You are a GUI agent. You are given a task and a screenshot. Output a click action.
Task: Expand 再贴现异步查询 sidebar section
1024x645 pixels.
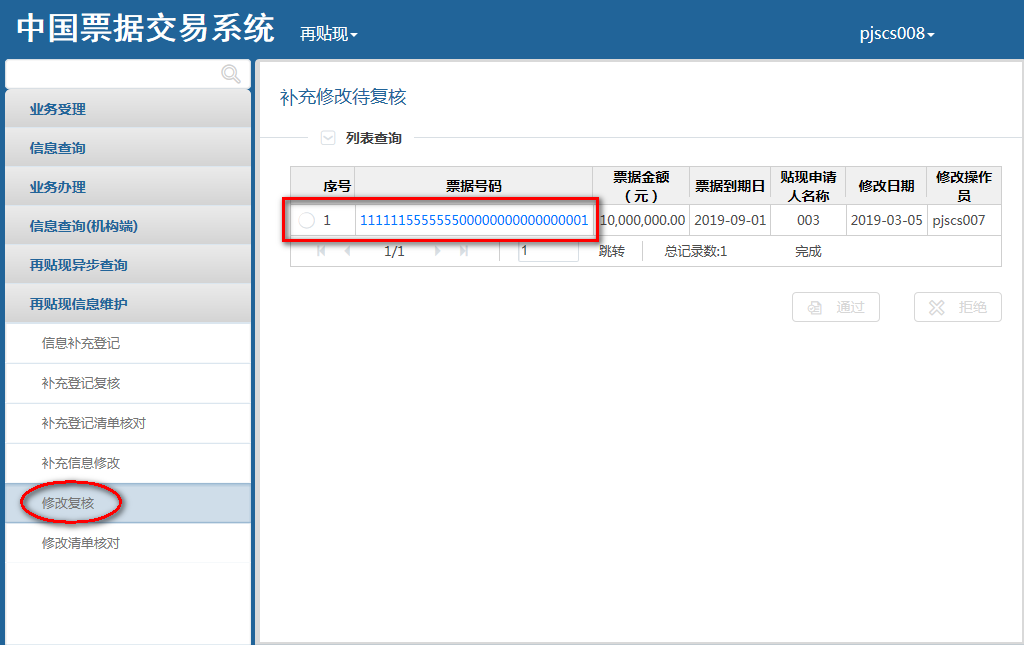128,265
